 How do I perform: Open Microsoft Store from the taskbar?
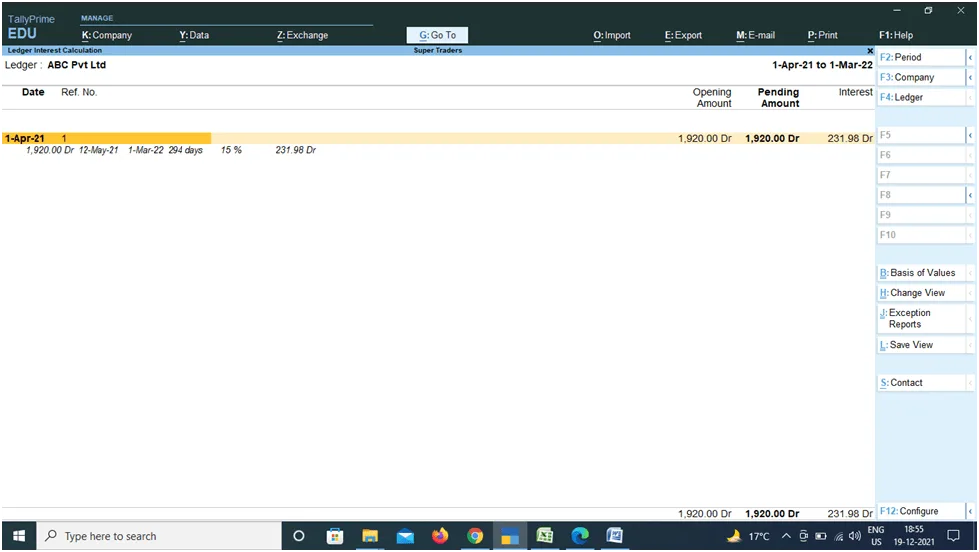335,536
